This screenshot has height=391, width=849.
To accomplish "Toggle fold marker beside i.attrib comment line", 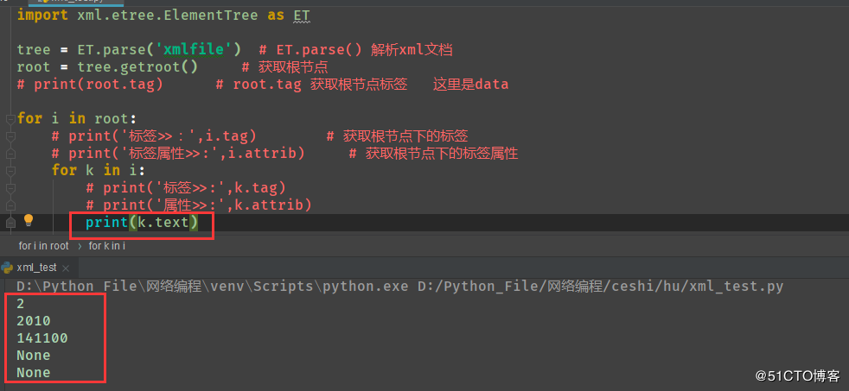I will tap(9, 153).
